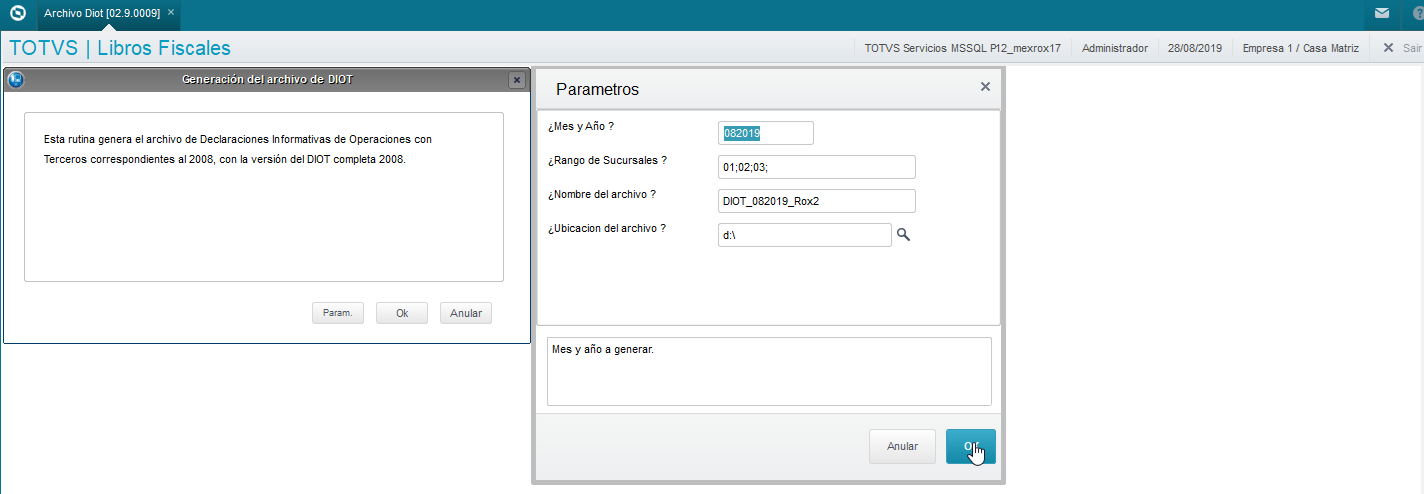Click the DIOT dialog's title bar icon

[x=16, y=80]
